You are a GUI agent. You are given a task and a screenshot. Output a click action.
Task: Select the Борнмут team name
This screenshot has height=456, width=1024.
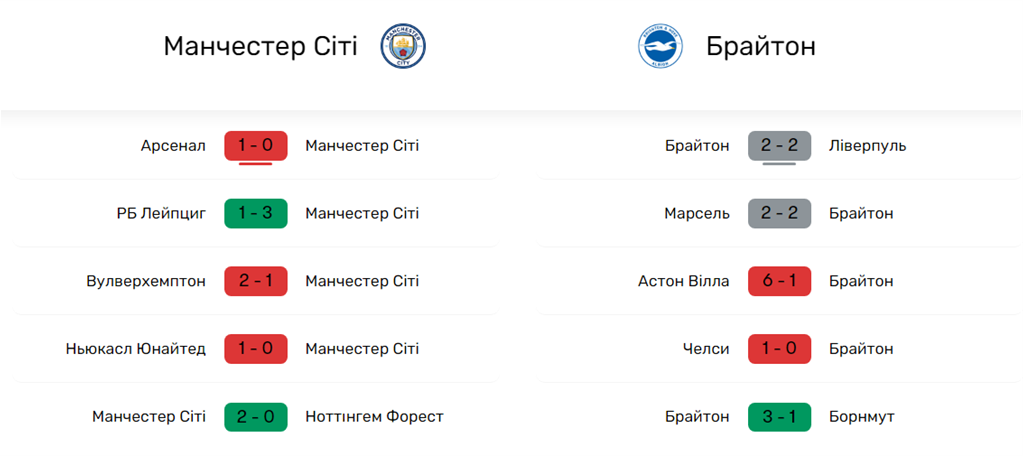862,417
